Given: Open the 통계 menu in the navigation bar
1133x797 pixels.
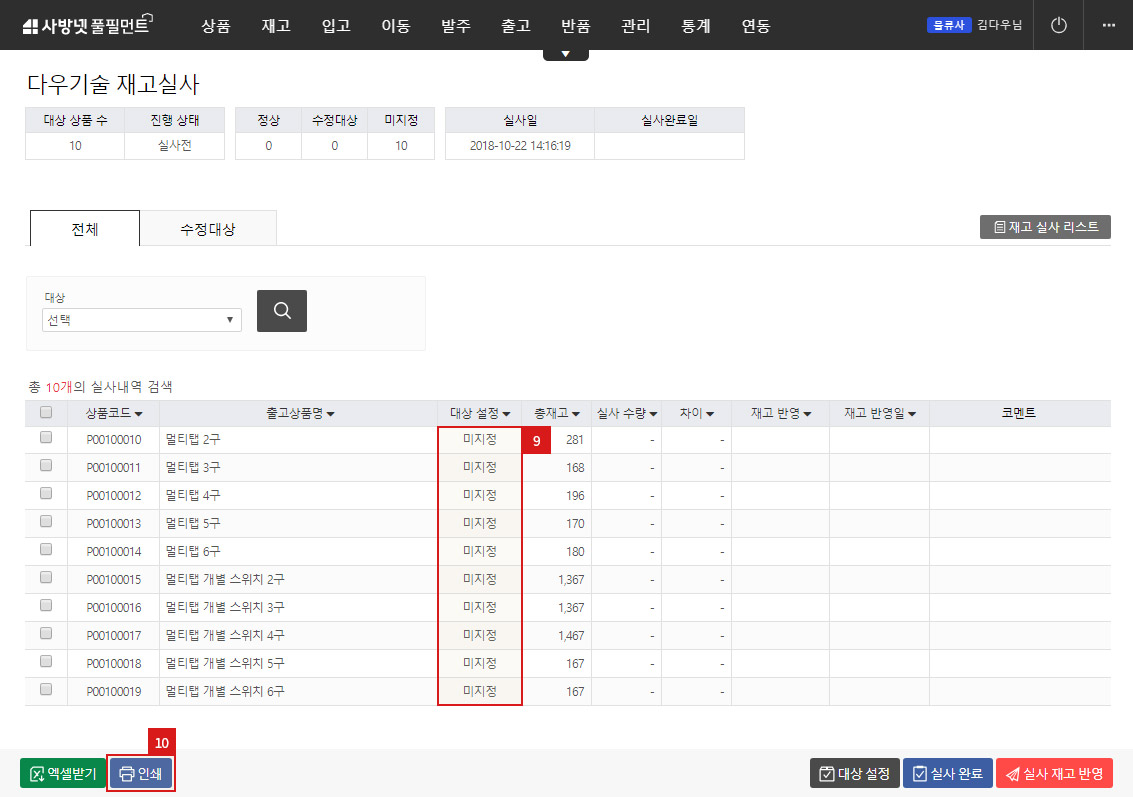Looking at the screenshot, I should click(695, 26).
